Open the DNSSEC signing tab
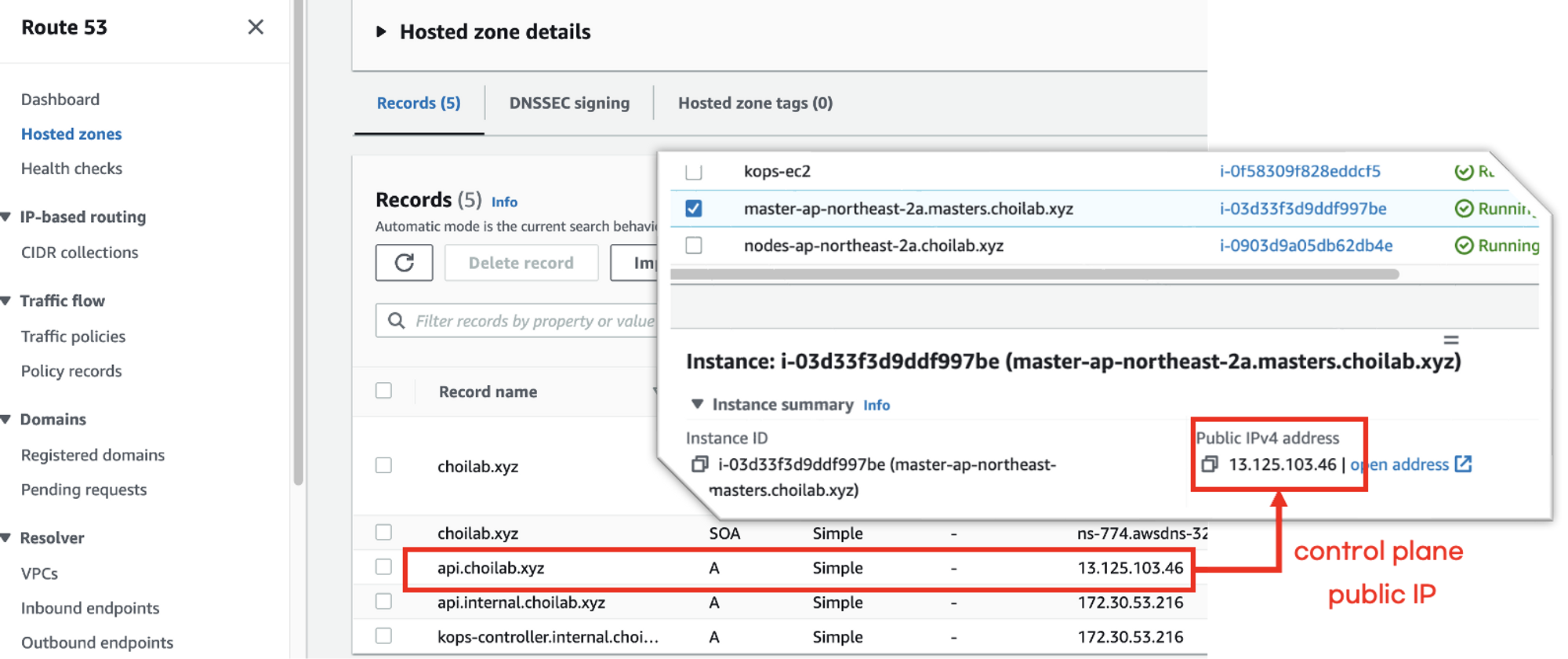Image resolution: width=1568 pixels, height=659 pixels. click(x=569, y=104)
